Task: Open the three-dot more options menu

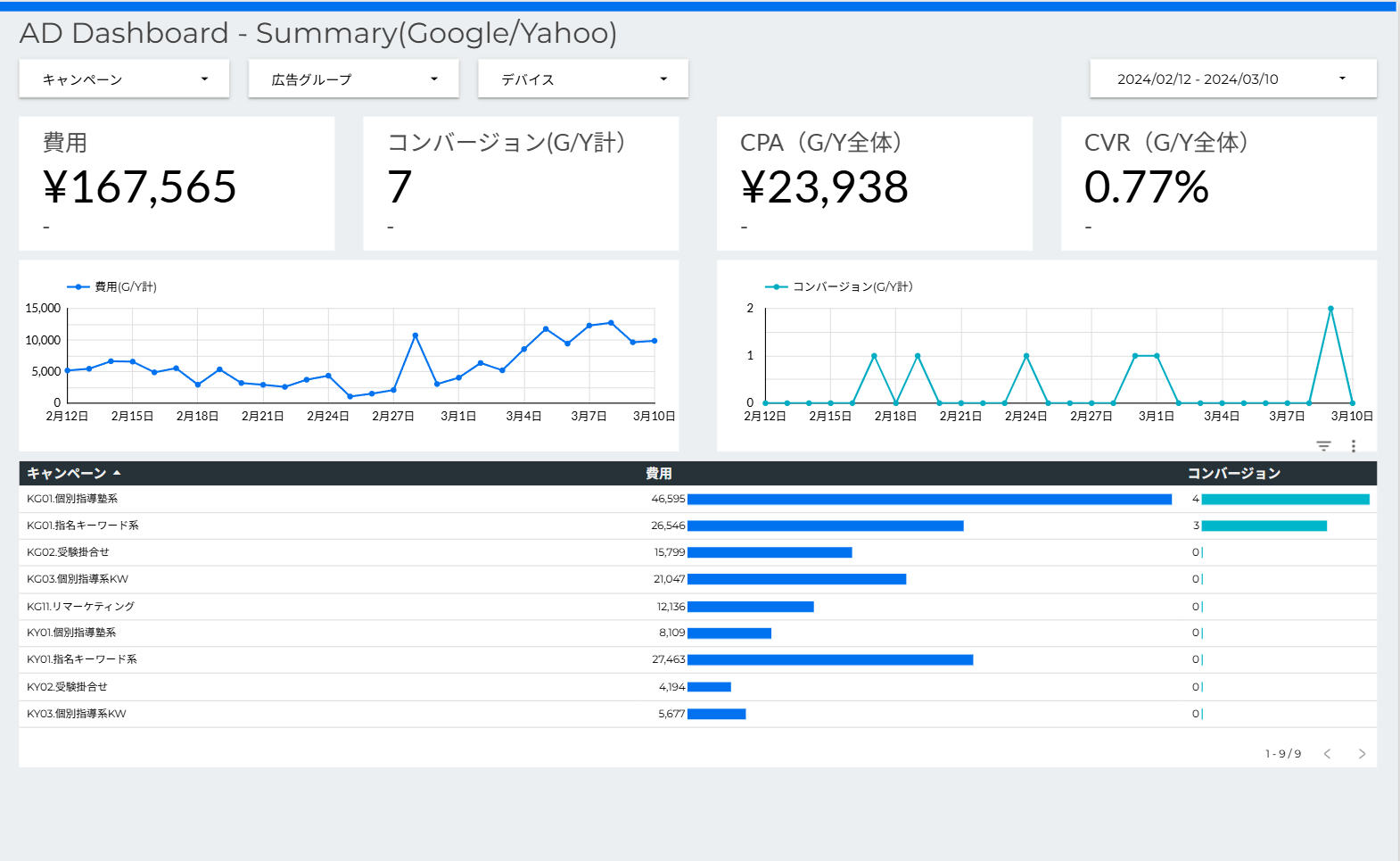Action: [1353, 445]
